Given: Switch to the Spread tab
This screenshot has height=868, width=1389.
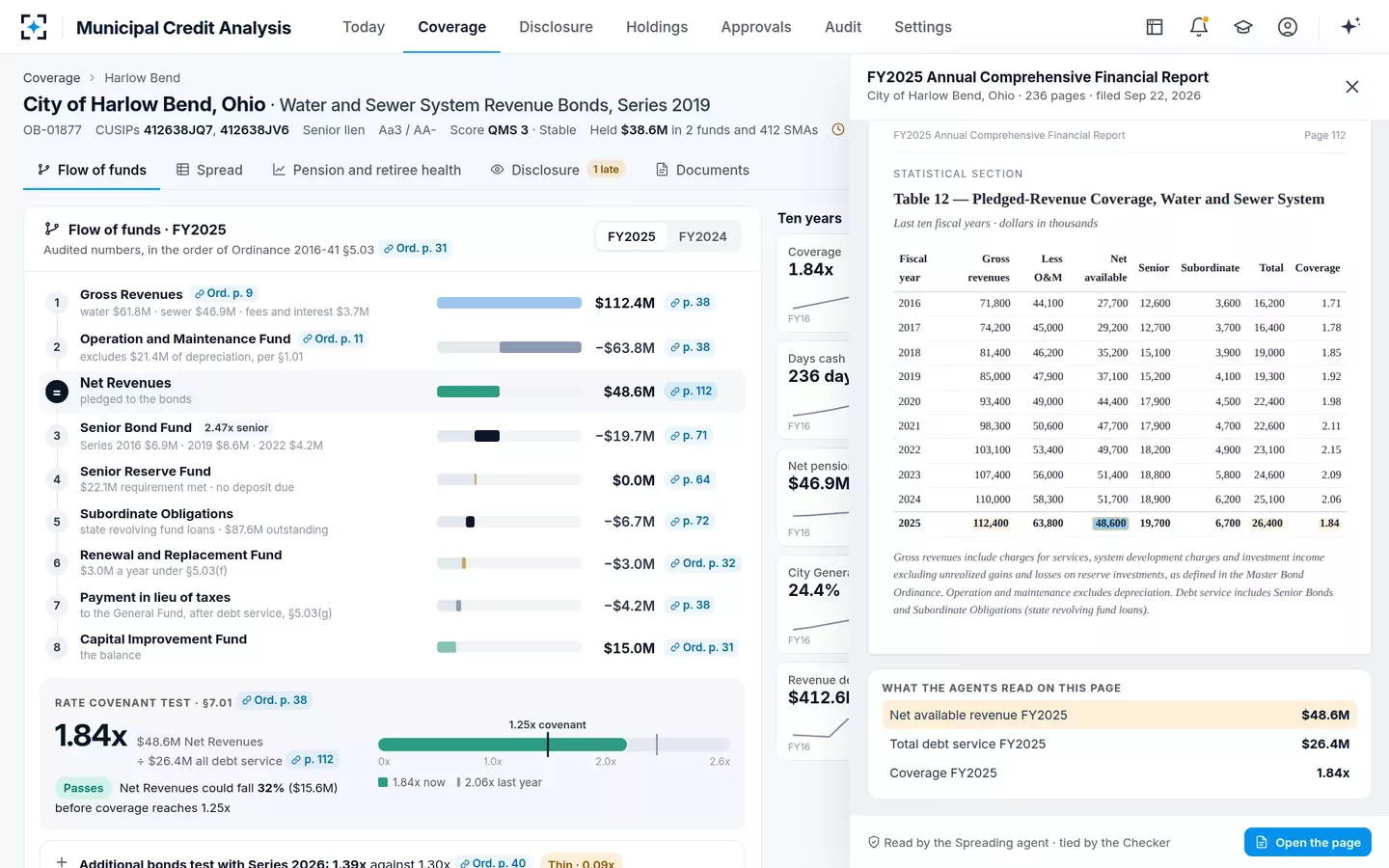Looking at the screenshot, I should coord(209,170).
